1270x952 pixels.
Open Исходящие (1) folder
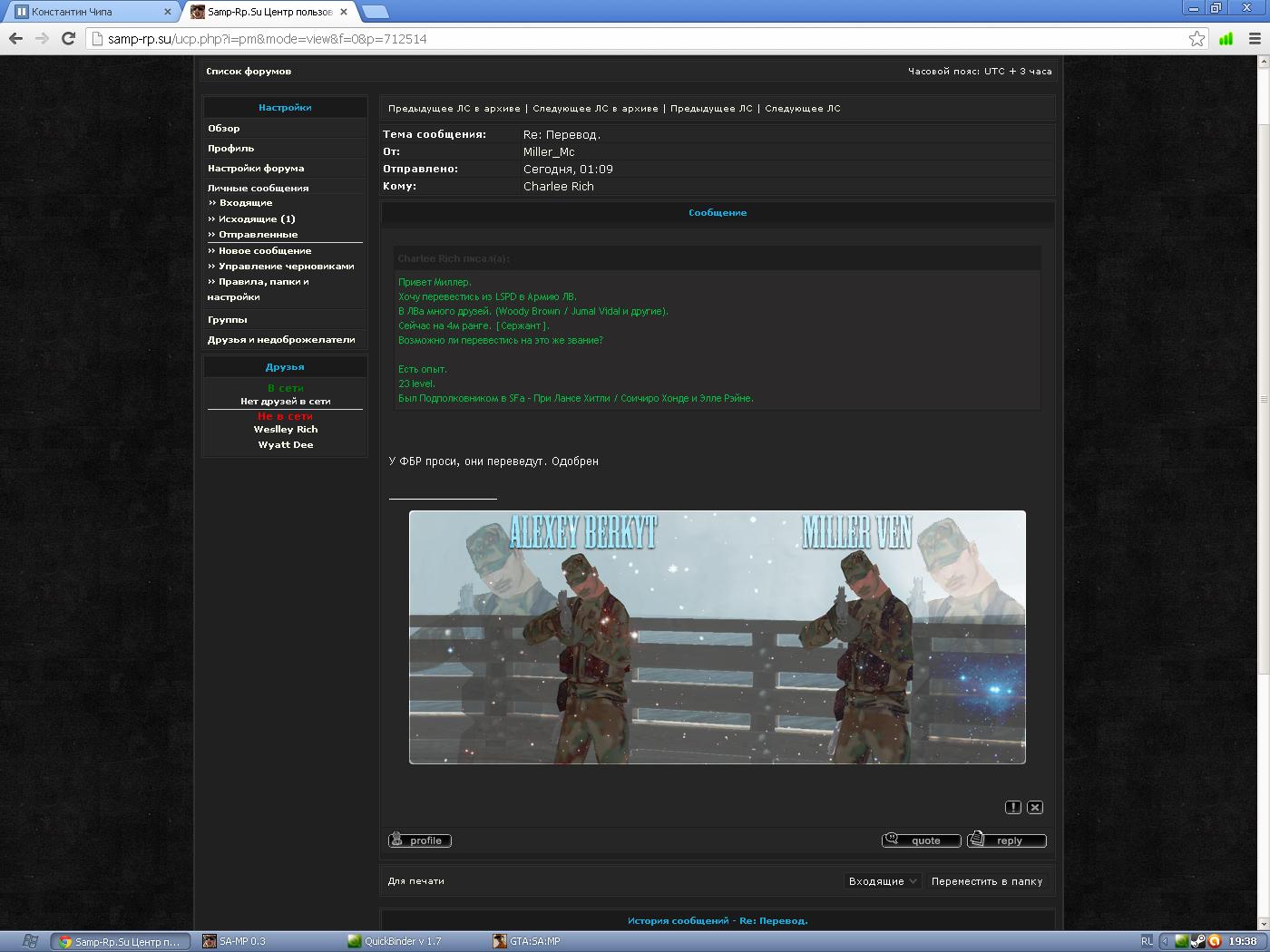[257, 219]
